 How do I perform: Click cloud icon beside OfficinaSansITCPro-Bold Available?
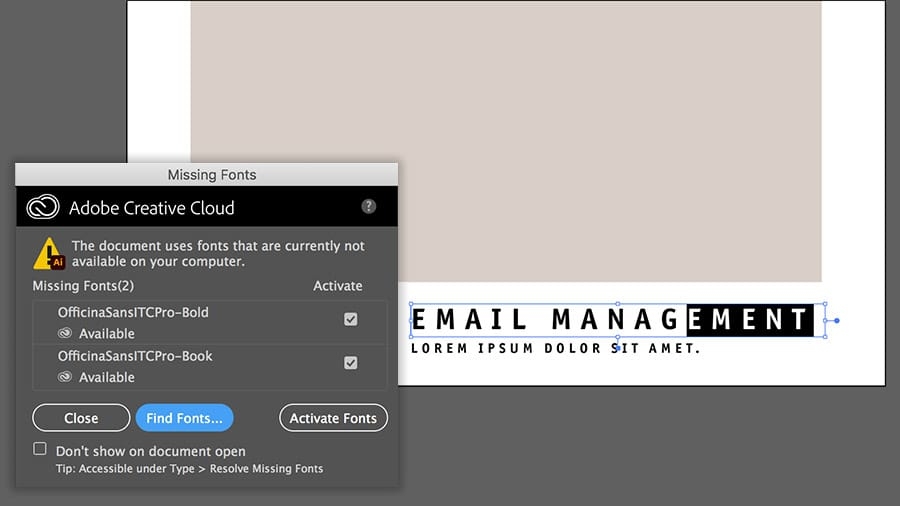point(65,333)
